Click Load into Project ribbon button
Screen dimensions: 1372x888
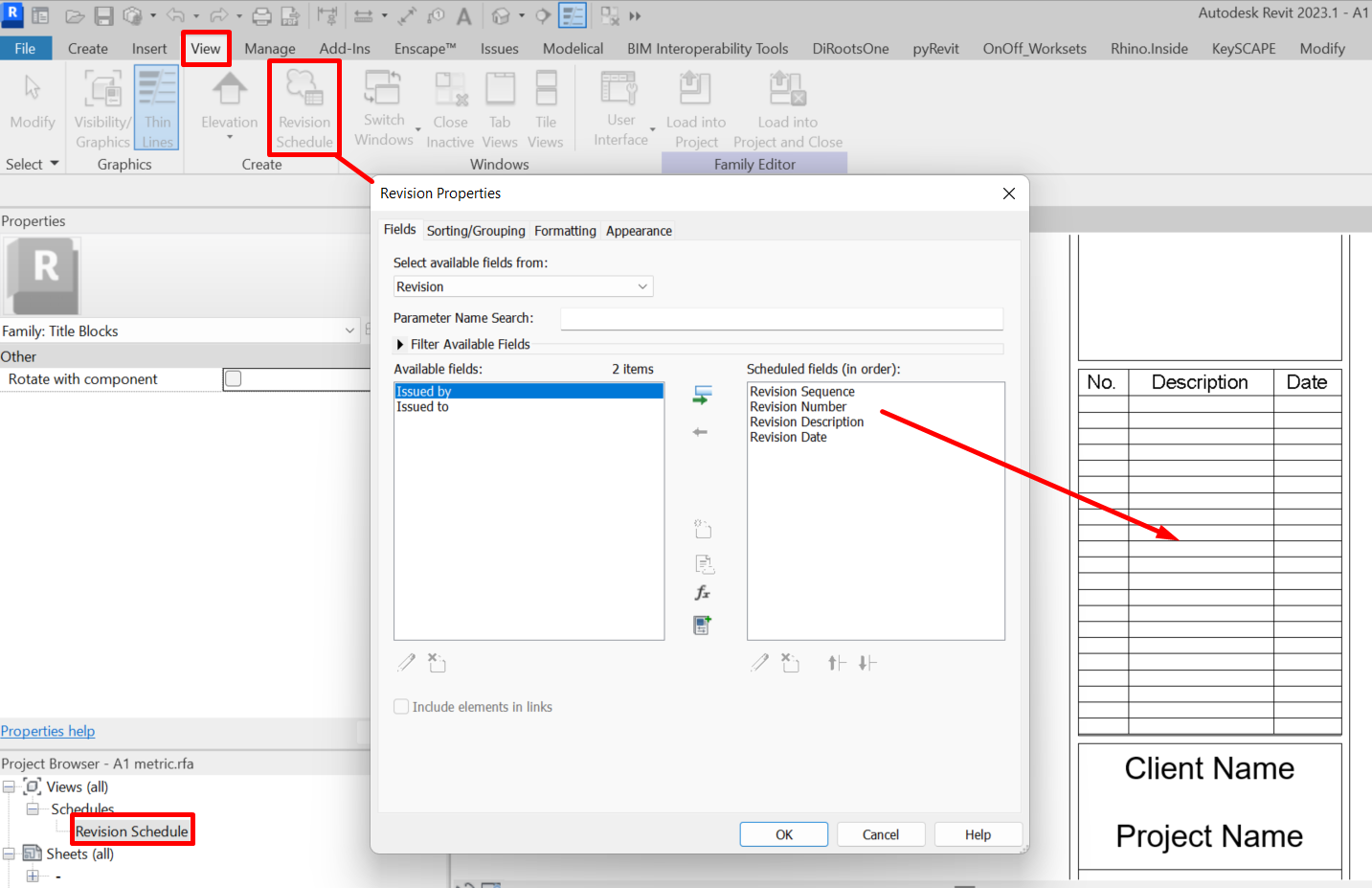click(x=696, y=109)
